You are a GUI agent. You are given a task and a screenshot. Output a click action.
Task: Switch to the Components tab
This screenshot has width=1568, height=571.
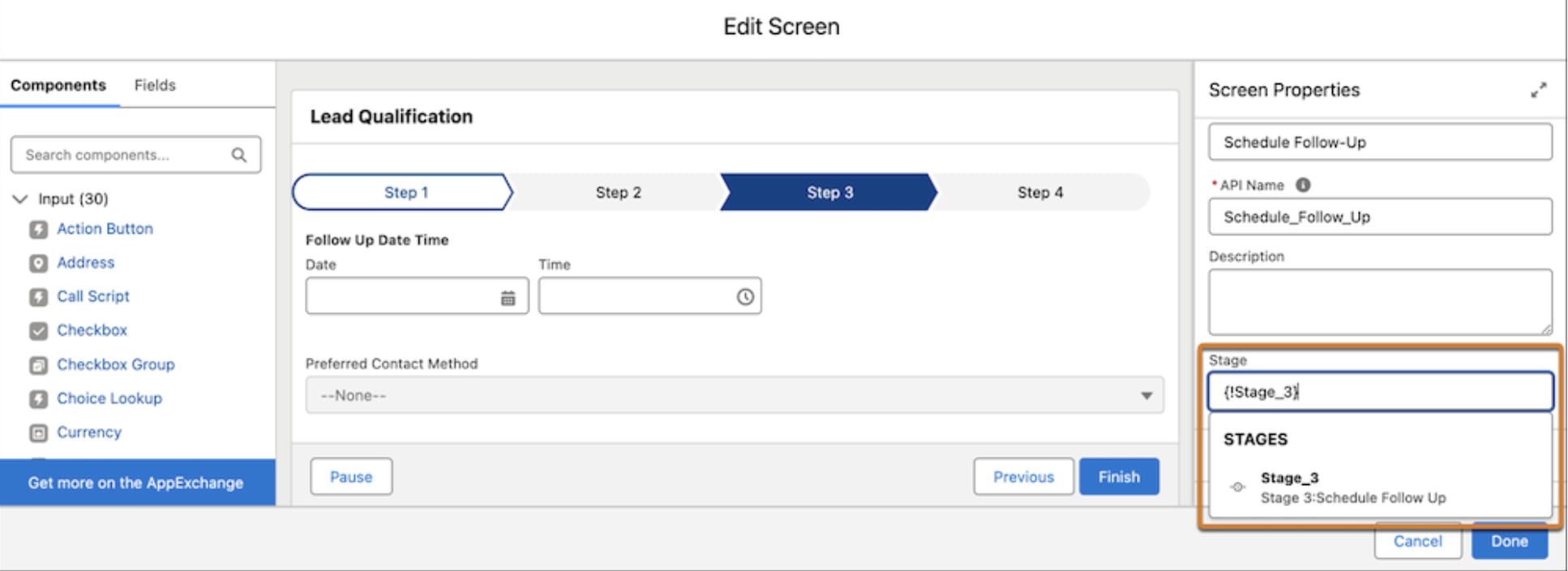(x=58, y=85)
